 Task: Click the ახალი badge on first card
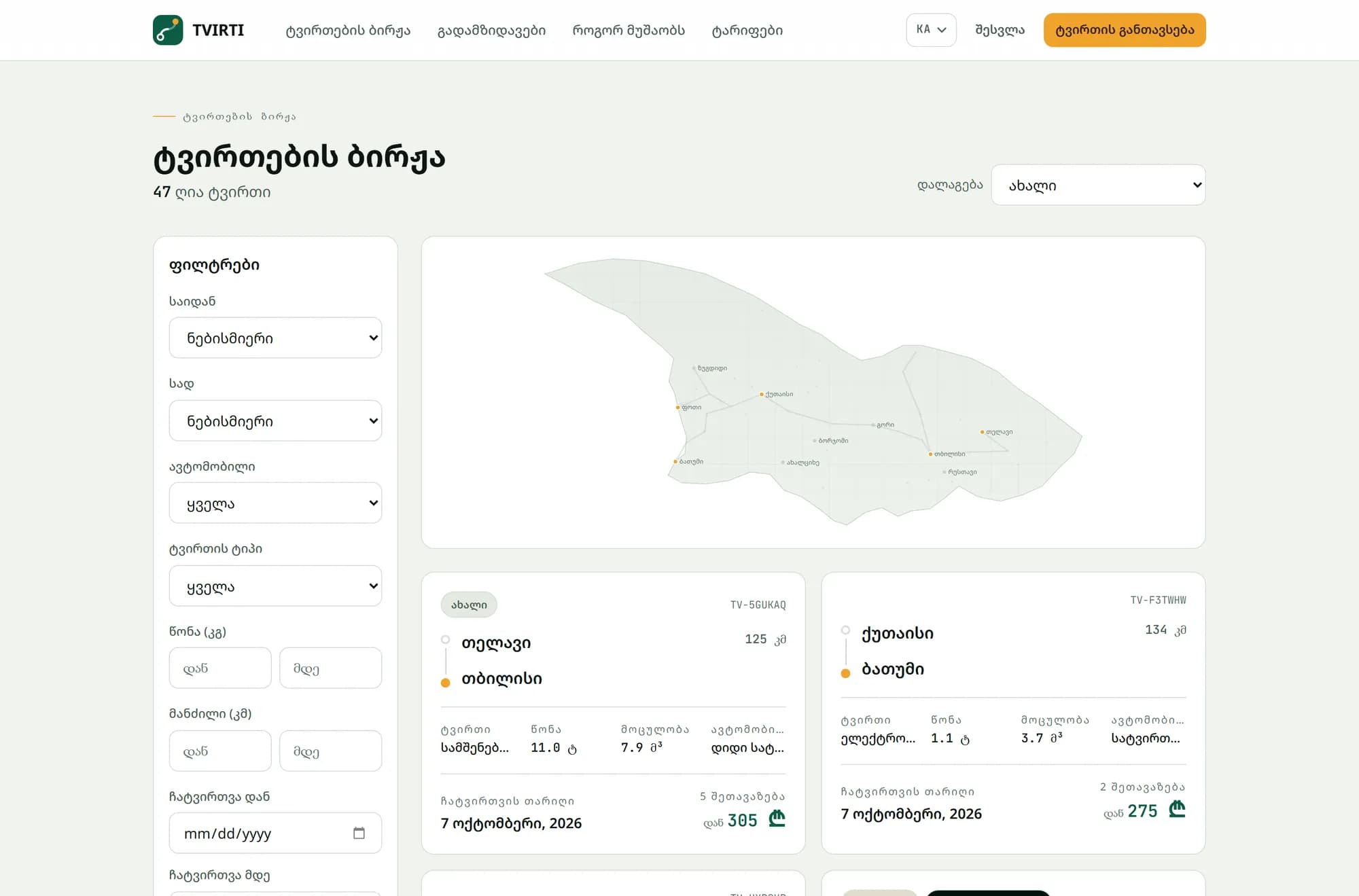(469, 605)
